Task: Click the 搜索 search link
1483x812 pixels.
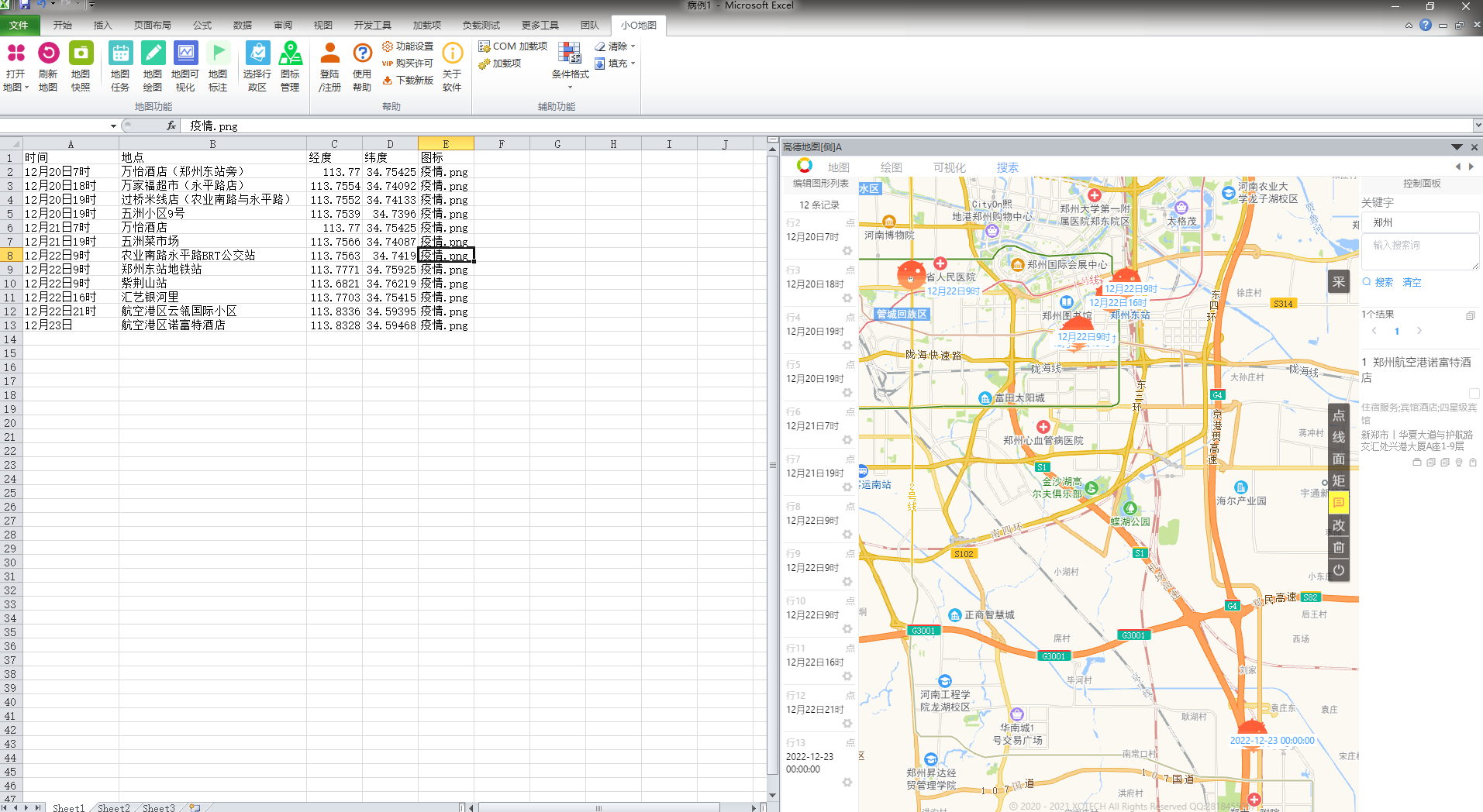Action: pos(1383,283)
